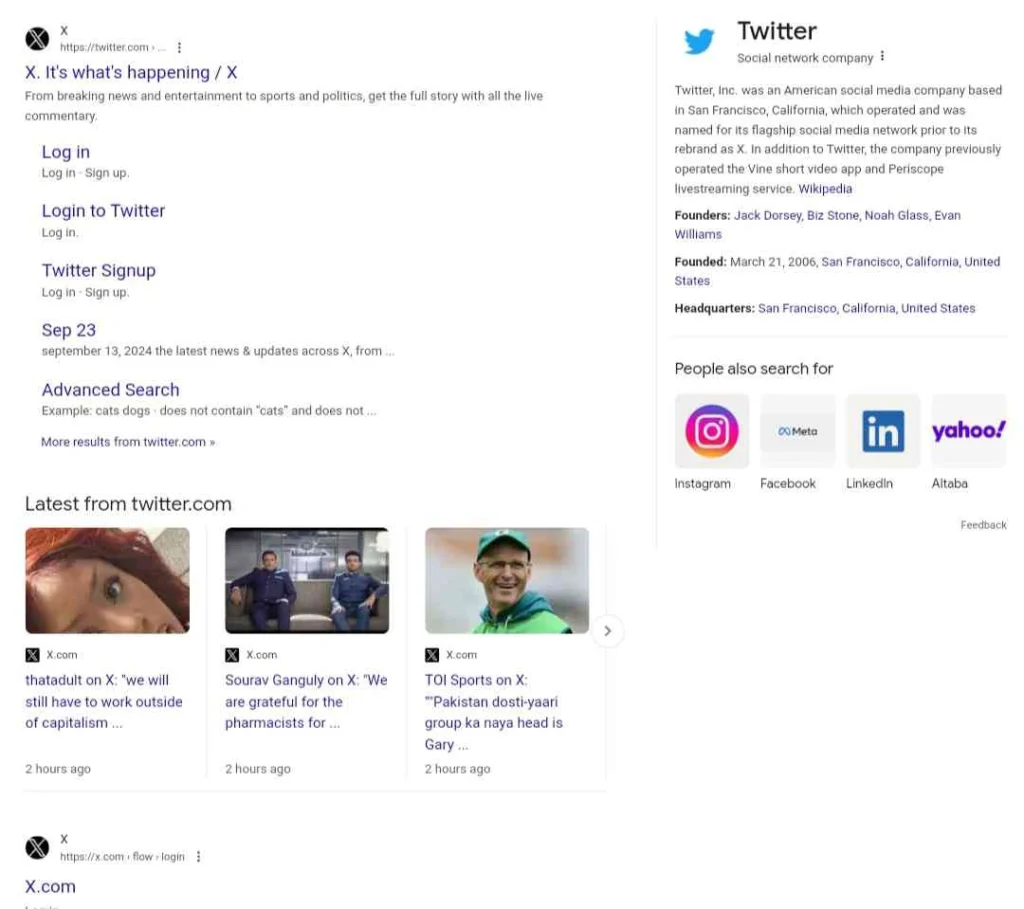Open the thatadult post thumbnail image
The width and height of the screenshot is (1024, 909).
click(x=108, y=581)
